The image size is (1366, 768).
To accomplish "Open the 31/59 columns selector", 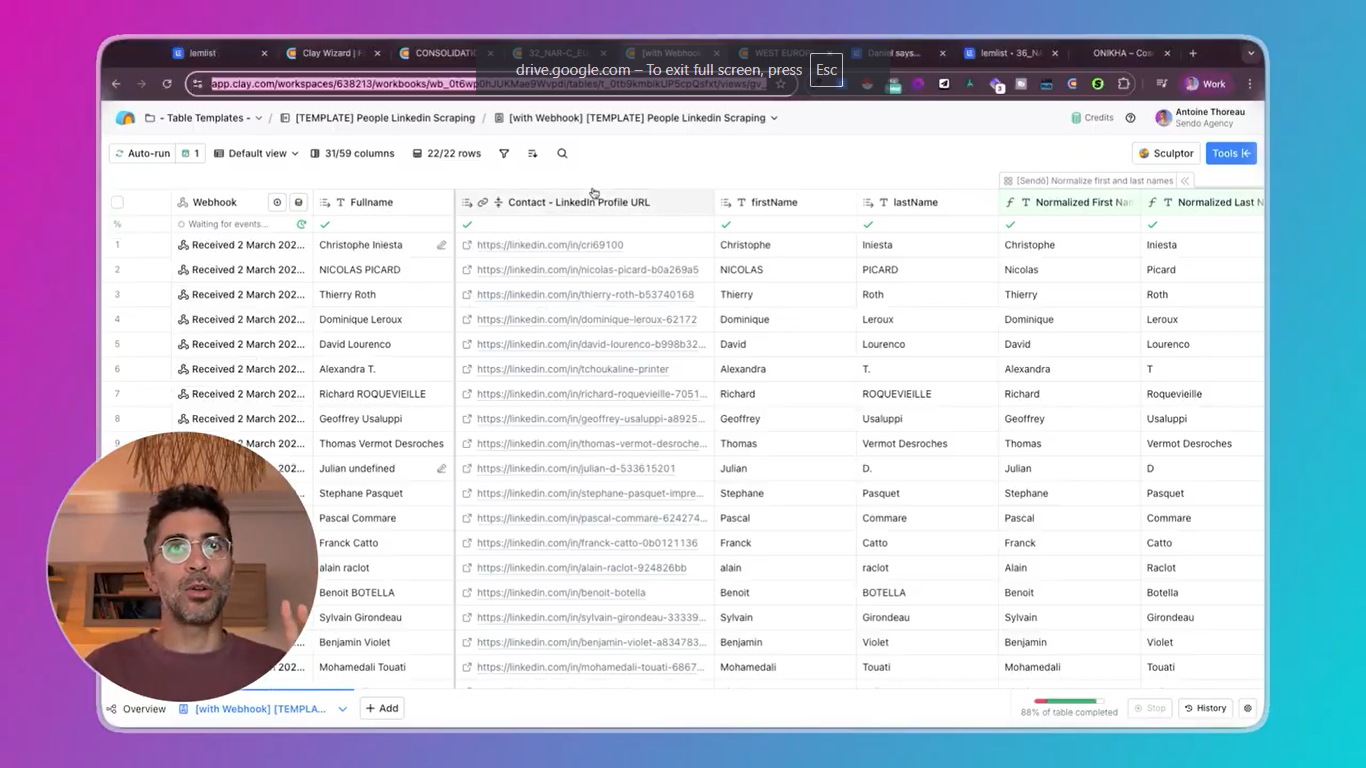I will pyautogui.click(x=352, y=154).
